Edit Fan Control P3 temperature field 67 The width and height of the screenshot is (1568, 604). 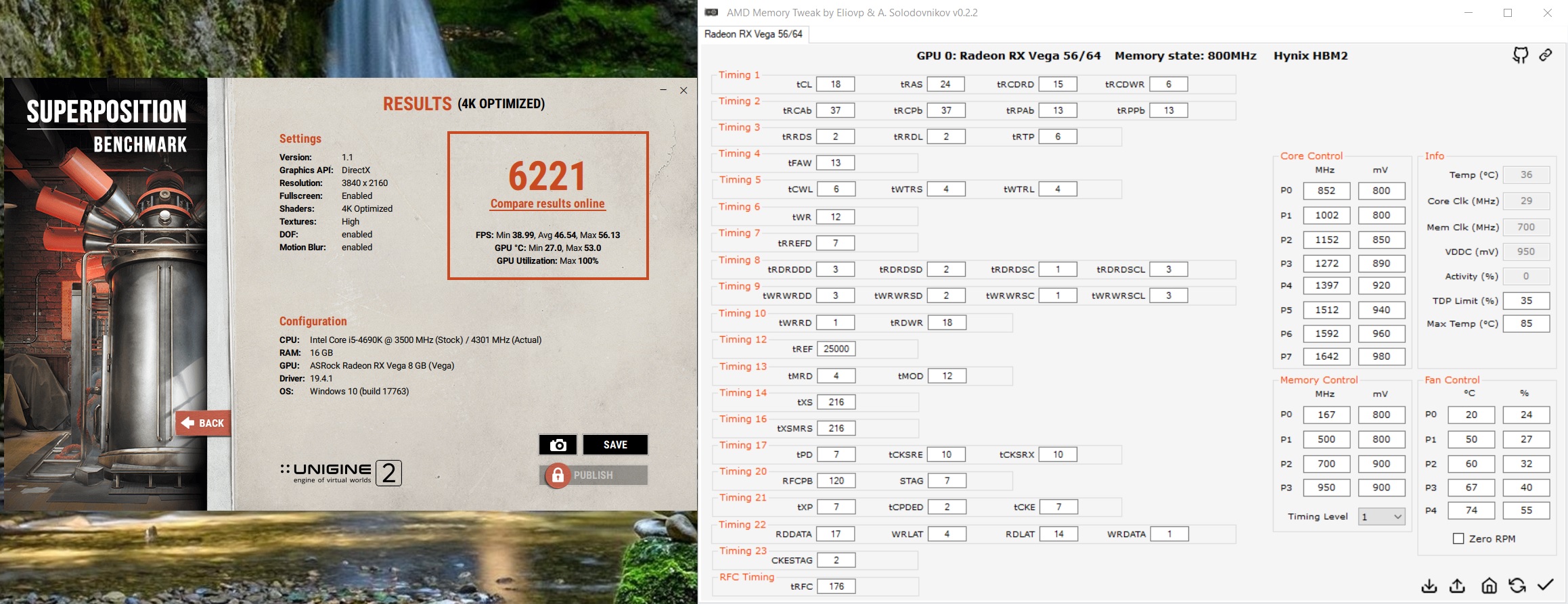point(1471,488)
